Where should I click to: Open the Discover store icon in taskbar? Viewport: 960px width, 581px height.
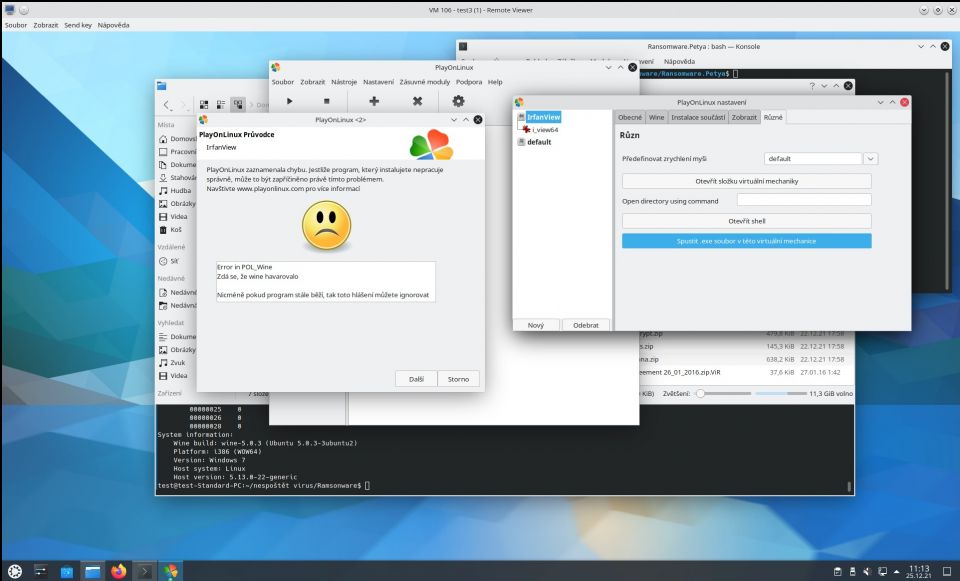(67, 572)
